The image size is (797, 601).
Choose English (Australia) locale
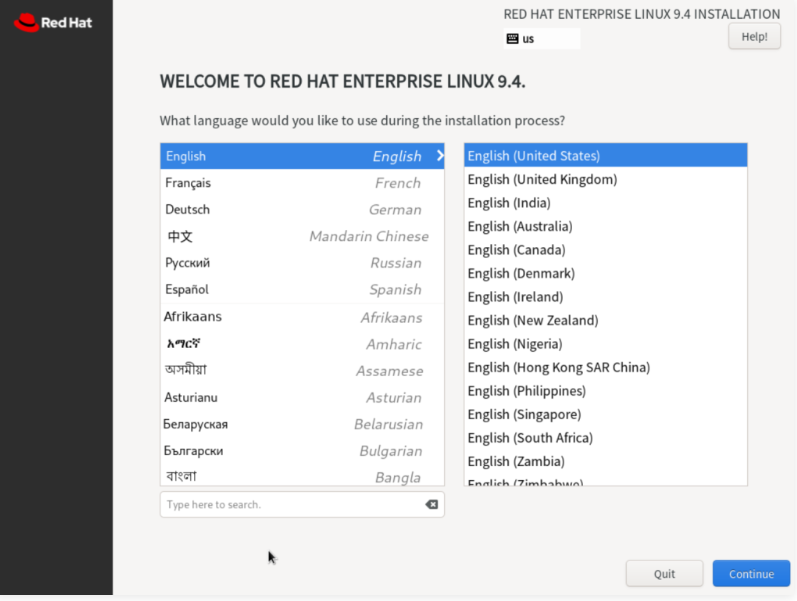(605, 226)
